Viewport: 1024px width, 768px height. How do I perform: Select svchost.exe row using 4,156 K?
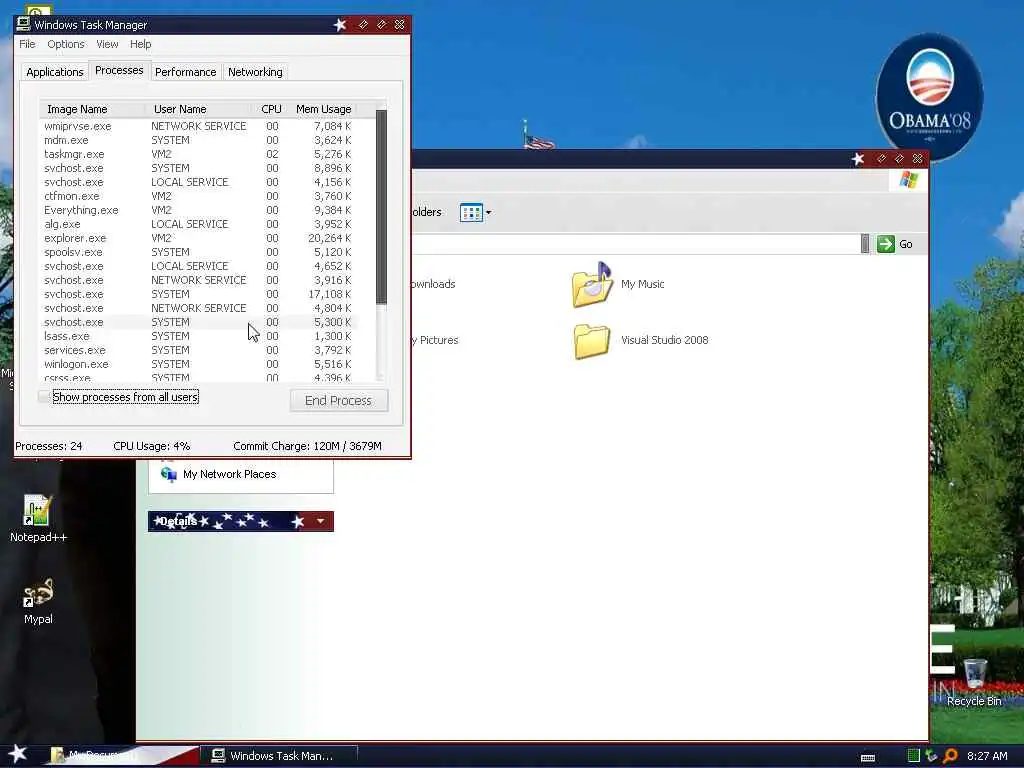click(198, 182)
